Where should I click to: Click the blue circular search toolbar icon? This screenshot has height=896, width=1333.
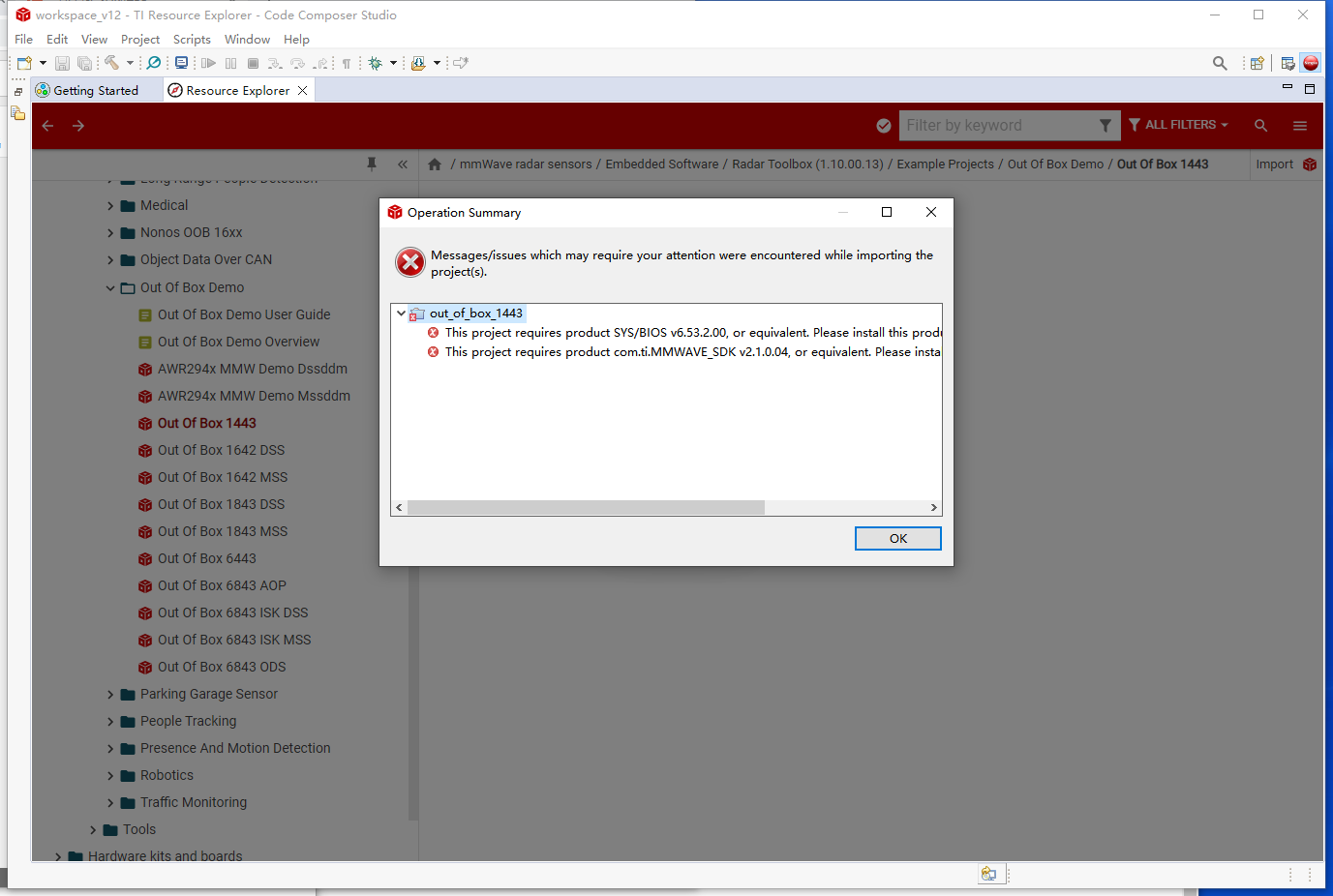[x=154, y=63]
